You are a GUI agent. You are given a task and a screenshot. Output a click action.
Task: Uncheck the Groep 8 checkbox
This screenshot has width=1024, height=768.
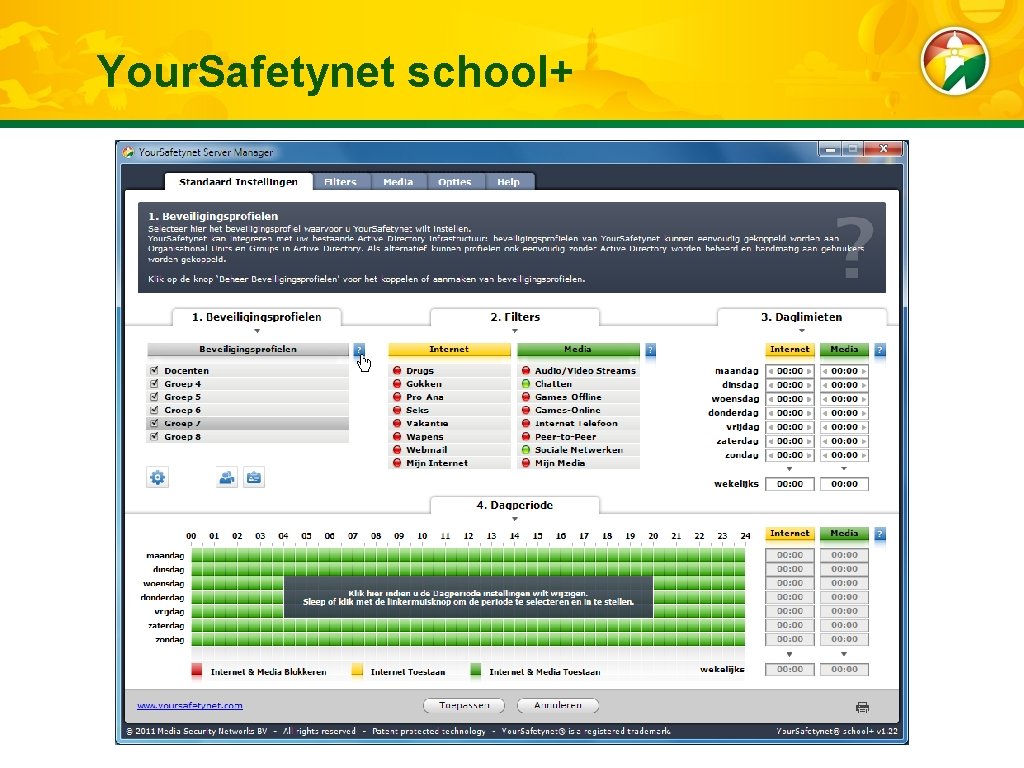[x=154, y=436]
